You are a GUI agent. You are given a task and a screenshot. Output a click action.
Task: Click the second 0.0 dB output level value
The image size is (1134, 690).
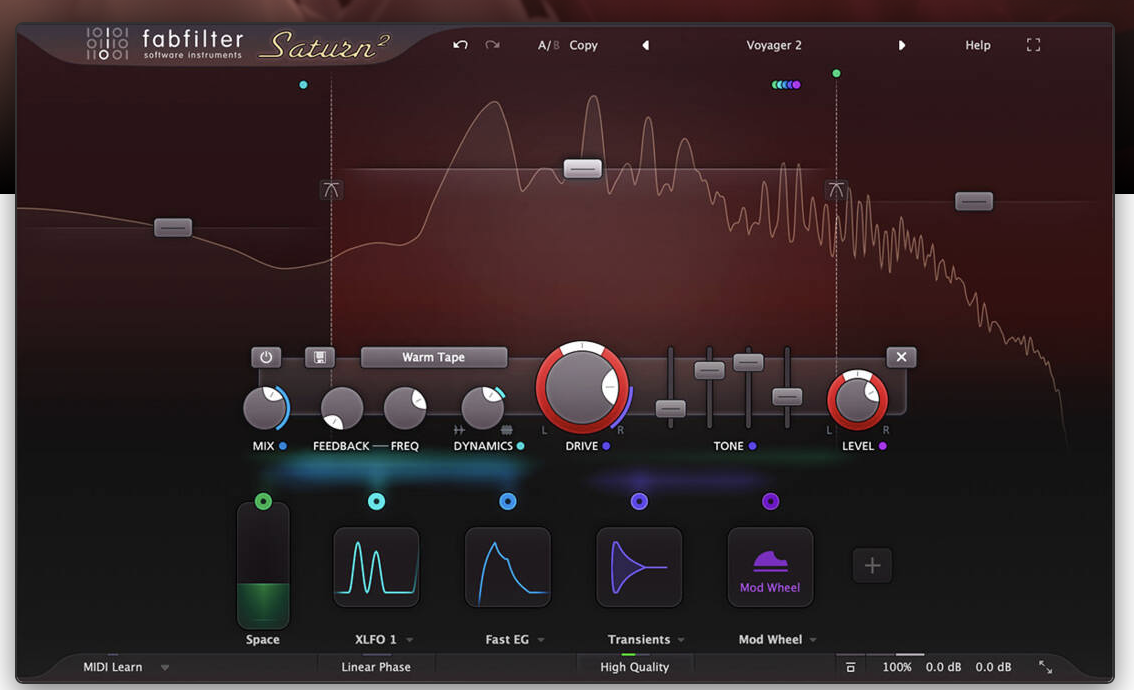[x=993, y=667]
